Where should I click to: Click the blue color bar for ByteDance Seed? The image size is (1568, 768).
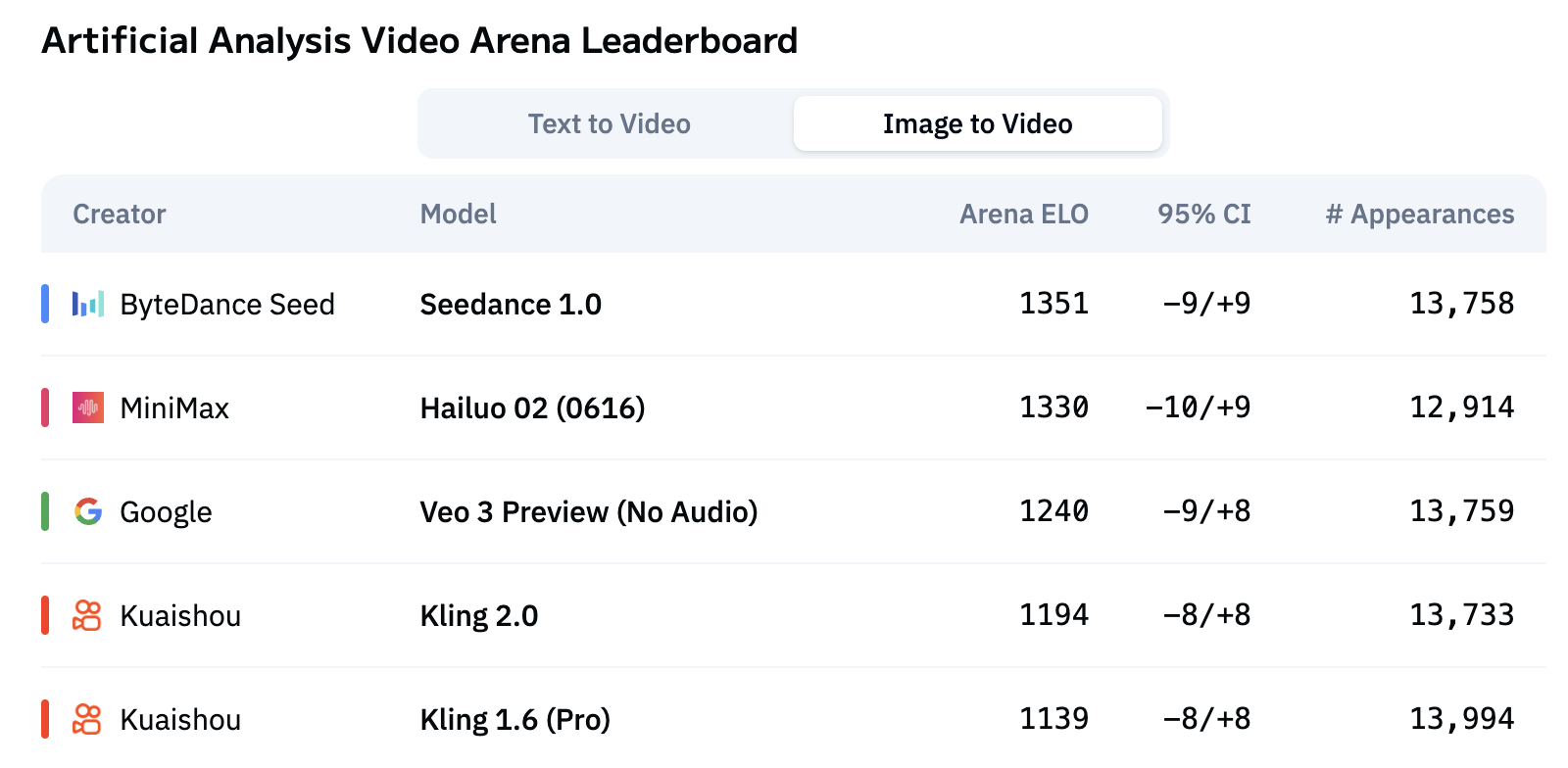45,304
